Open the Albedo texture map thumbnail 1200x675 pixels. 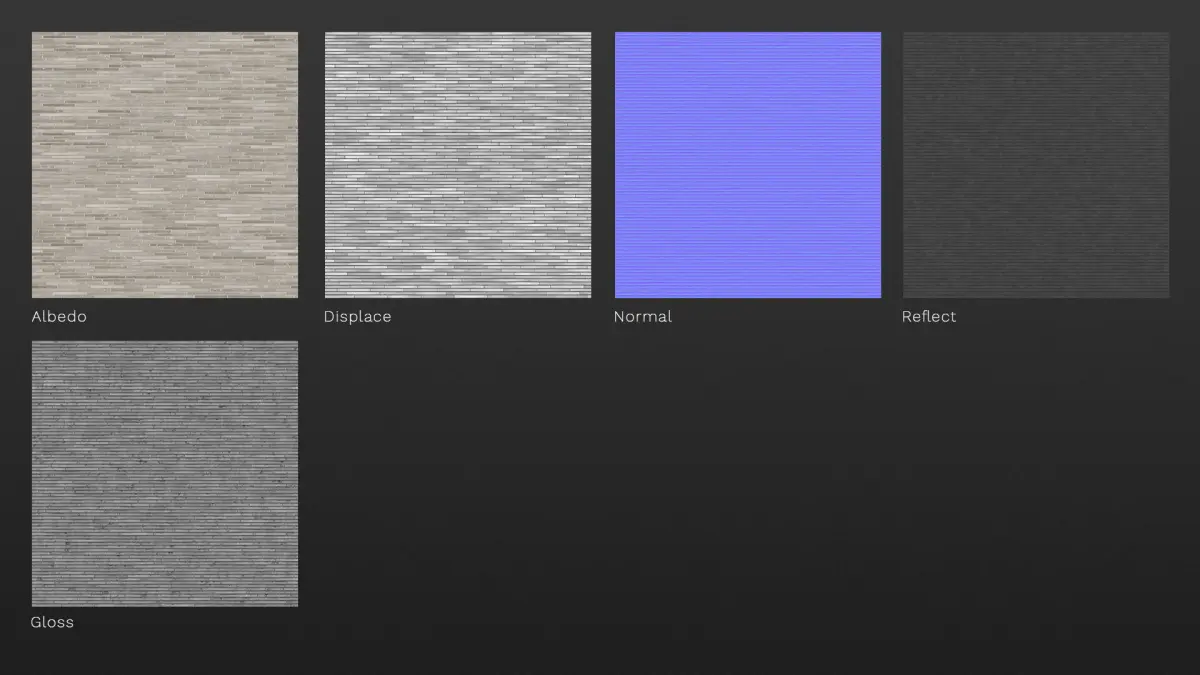tap(165, 165)
